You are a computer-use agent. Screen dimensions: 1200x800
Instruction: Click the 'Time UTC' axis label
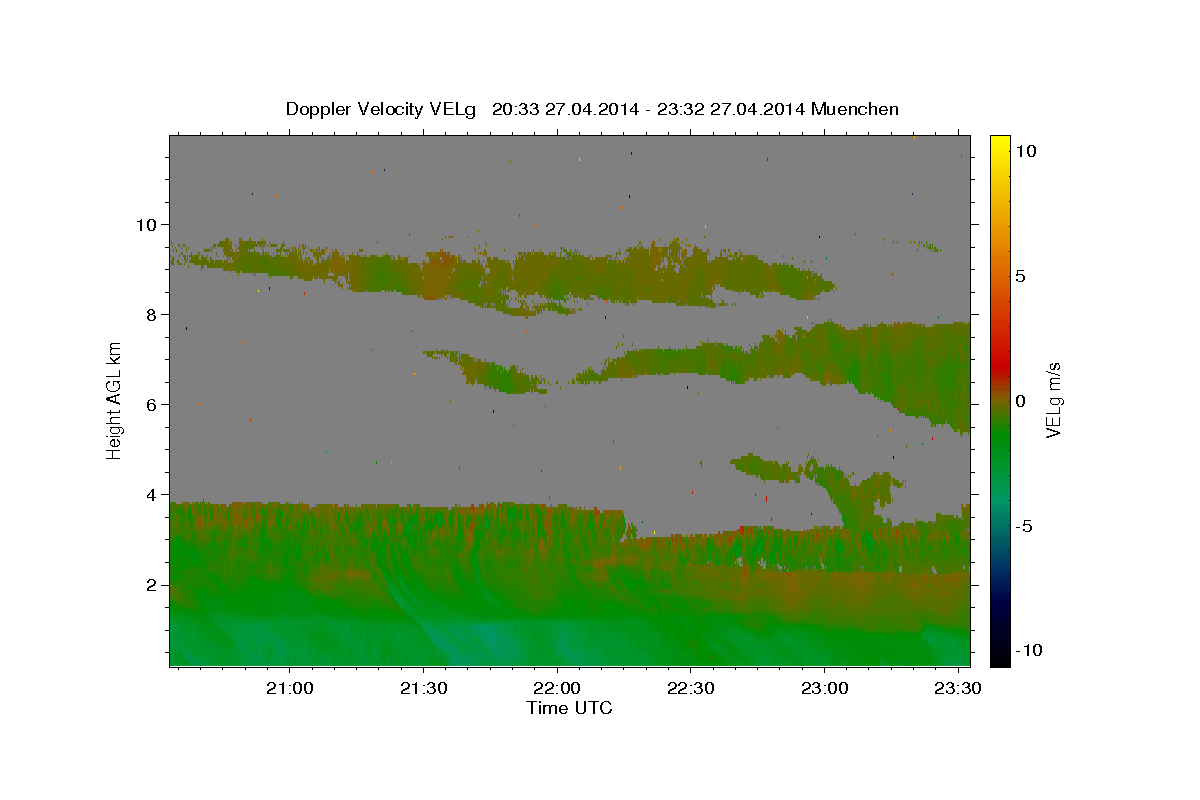[569, 708]
